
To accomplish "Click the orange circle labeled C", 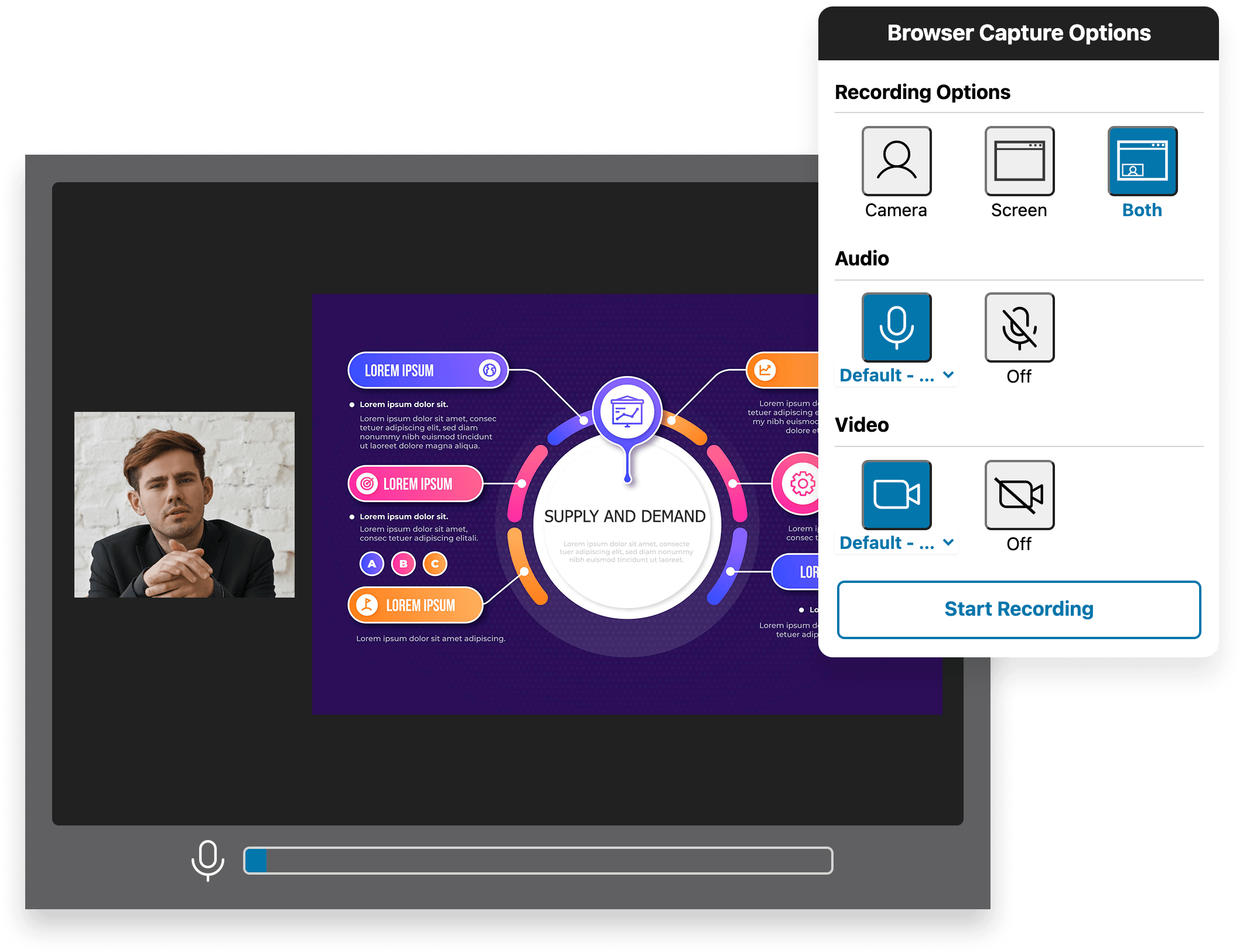I will (435, 564).
